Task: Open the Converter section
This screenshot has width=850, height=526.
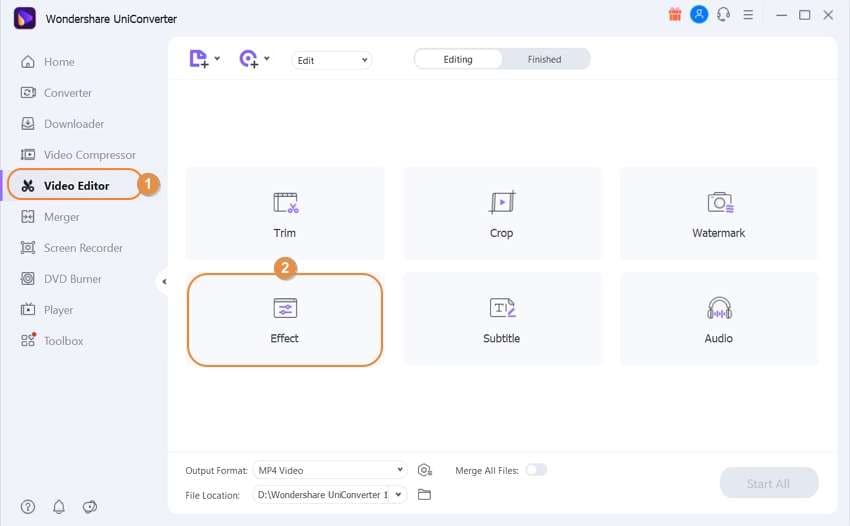Action: tap(56, 93)
